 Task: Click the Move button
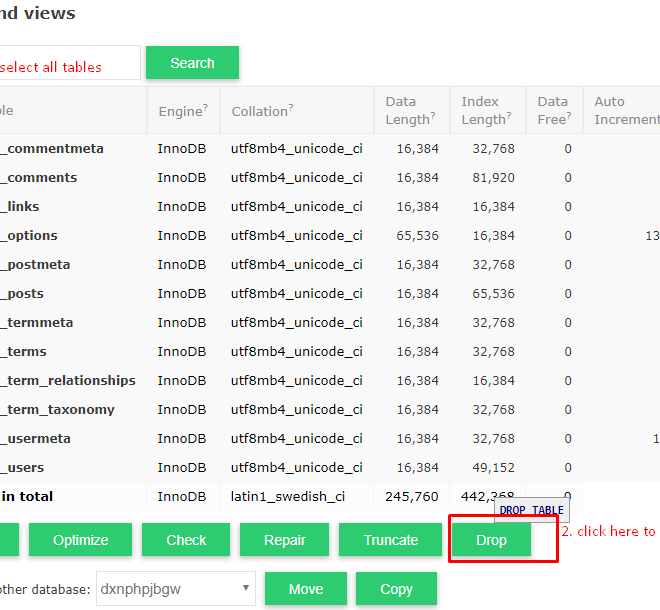[306, 589]
